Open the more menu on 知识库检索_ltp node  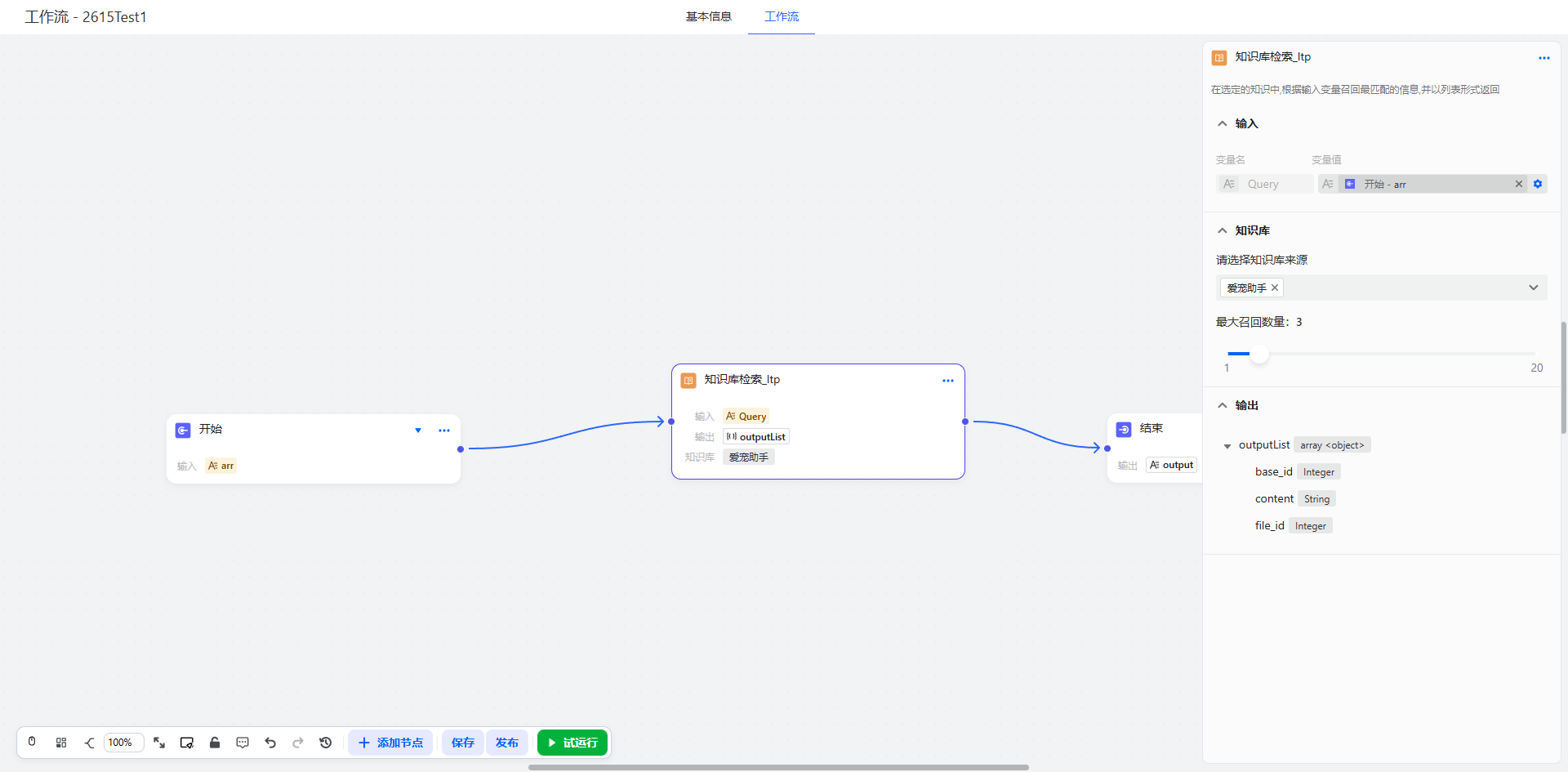coord(947,381)
